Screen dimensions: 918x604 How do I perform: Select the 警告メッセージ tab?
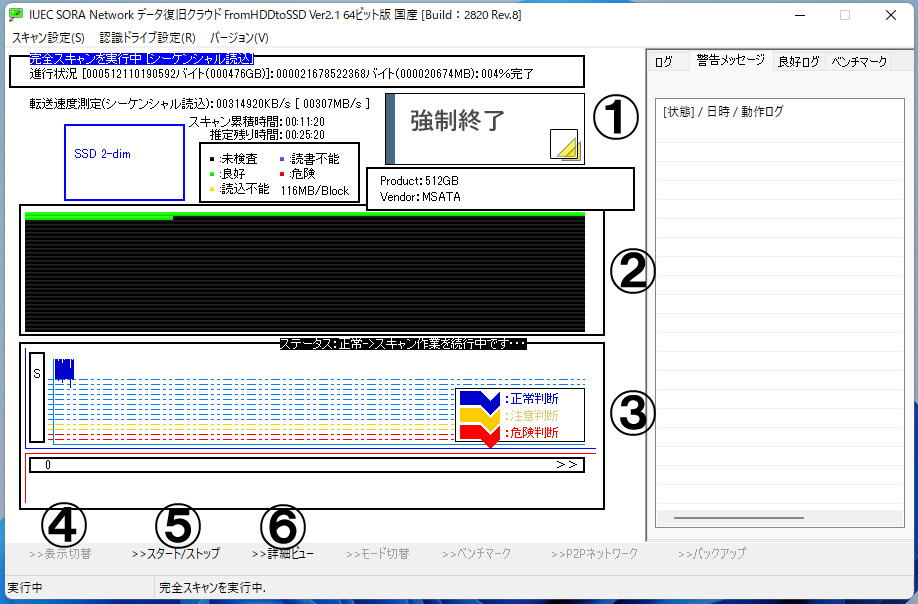(730, 61)
